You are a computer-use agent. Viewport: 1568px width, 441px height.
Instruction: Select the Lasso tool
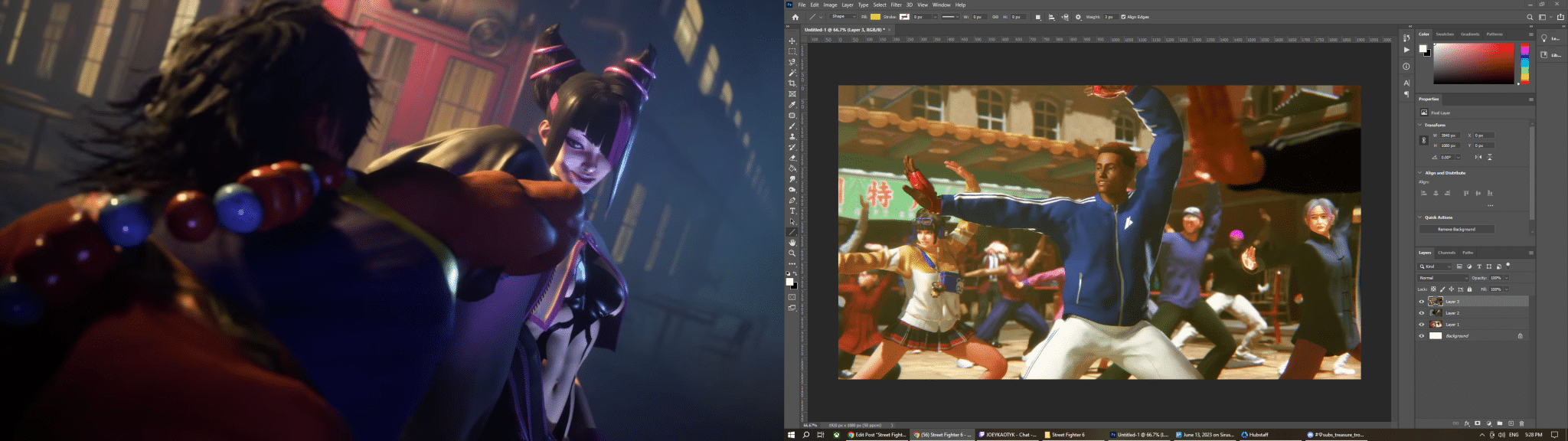tap(792, 62)
